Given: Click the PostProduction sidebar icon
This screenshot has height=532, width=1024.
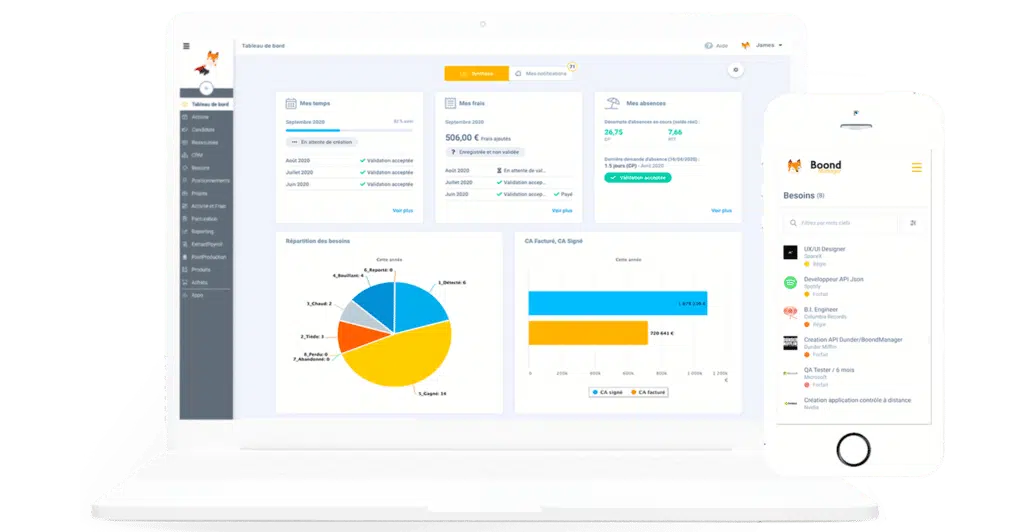Looking at the screenshot, I should pyautogui.click(x=185, y=257).
